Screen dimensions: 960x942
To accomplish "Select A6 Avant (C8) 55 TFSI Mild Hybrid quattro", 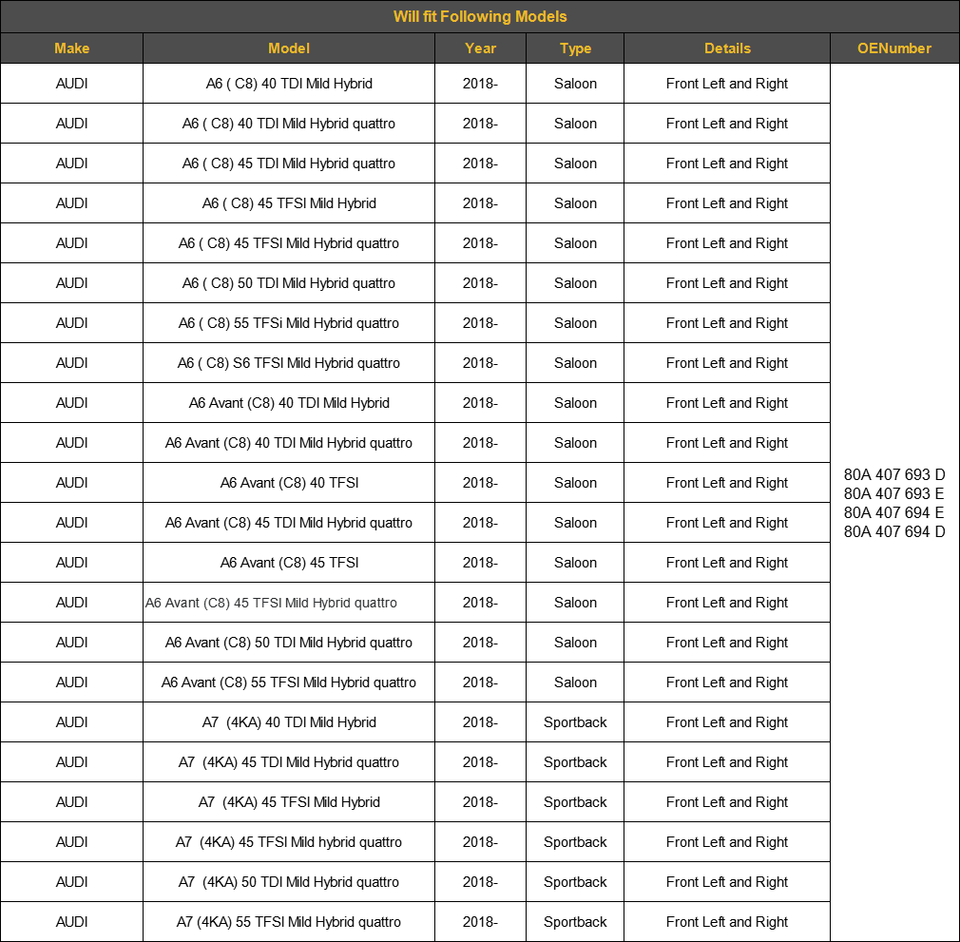I will [289, 682].
